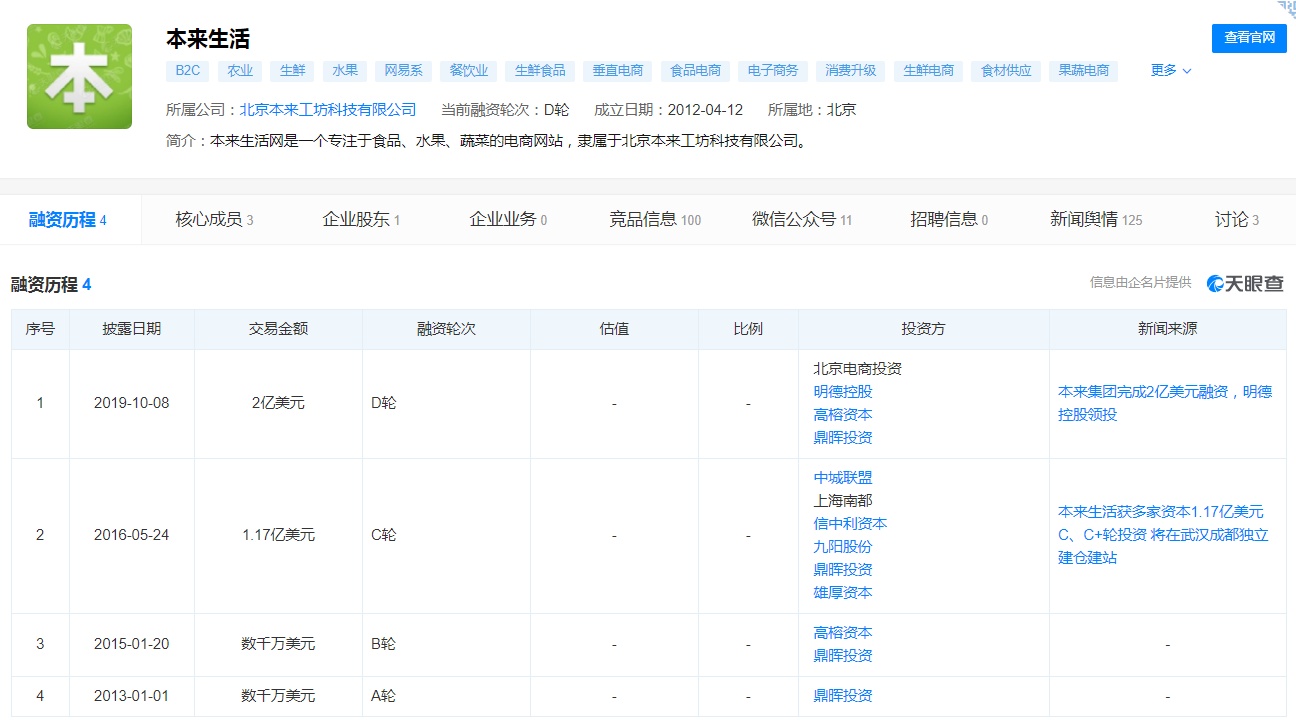Open news 本来生活获多家资本1.17亿美元 link
1296x728 pixels.
(1163, 535)
